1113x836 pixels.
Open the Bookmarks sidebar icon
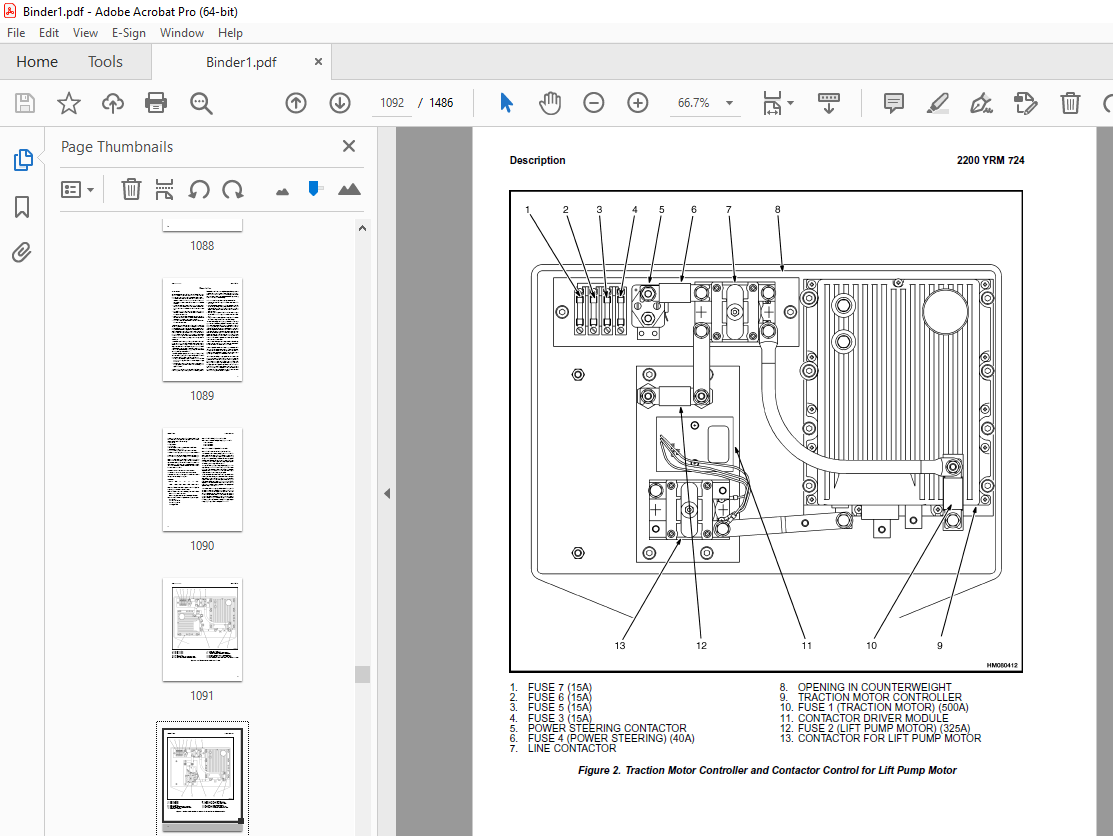(x=22, y=207)
